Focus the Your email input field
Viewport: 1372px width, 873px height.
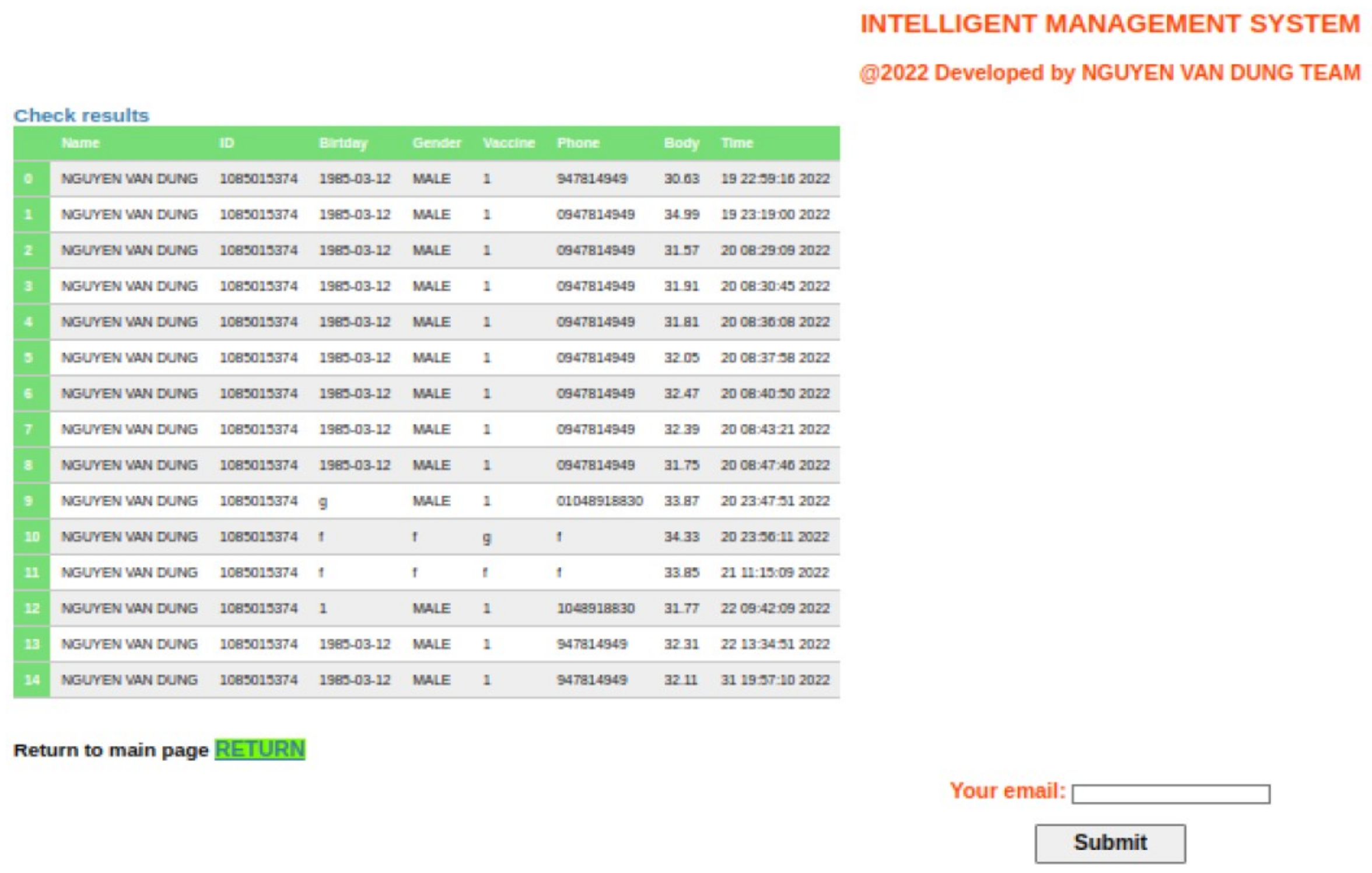pos(1170,794)
